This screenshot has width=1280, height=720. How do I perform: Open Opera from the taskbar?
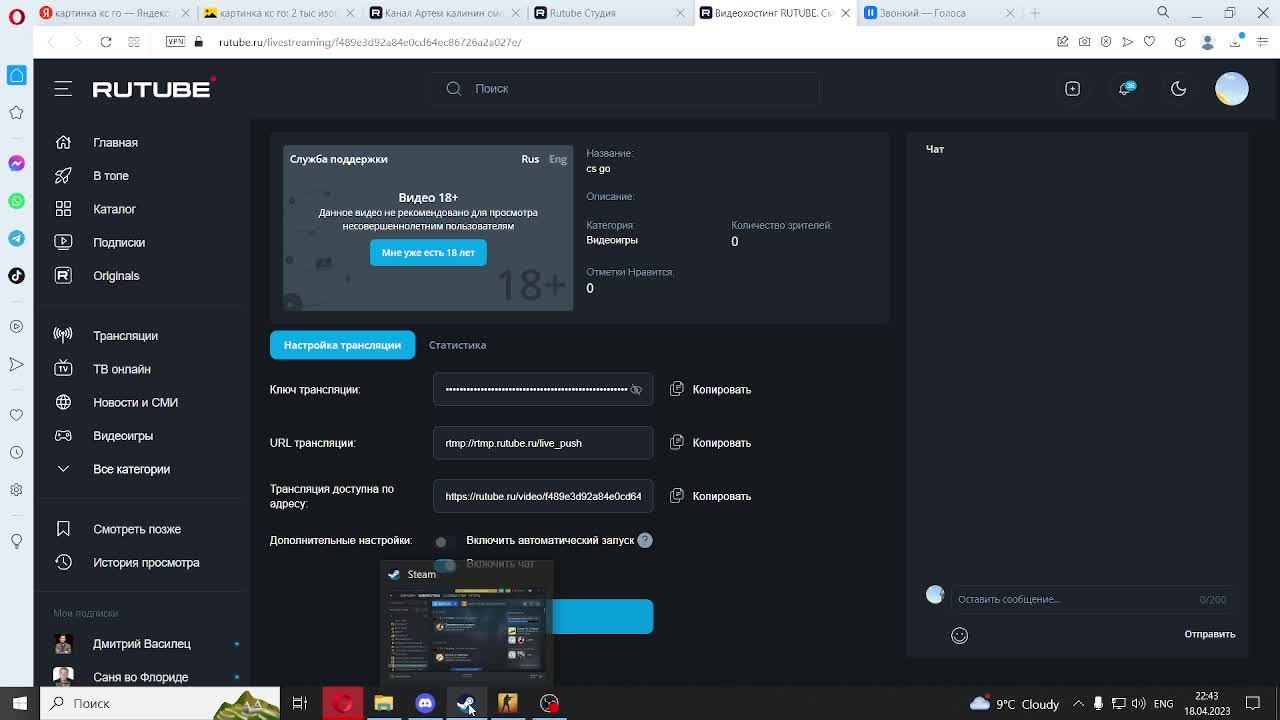(x=342, y=703)
